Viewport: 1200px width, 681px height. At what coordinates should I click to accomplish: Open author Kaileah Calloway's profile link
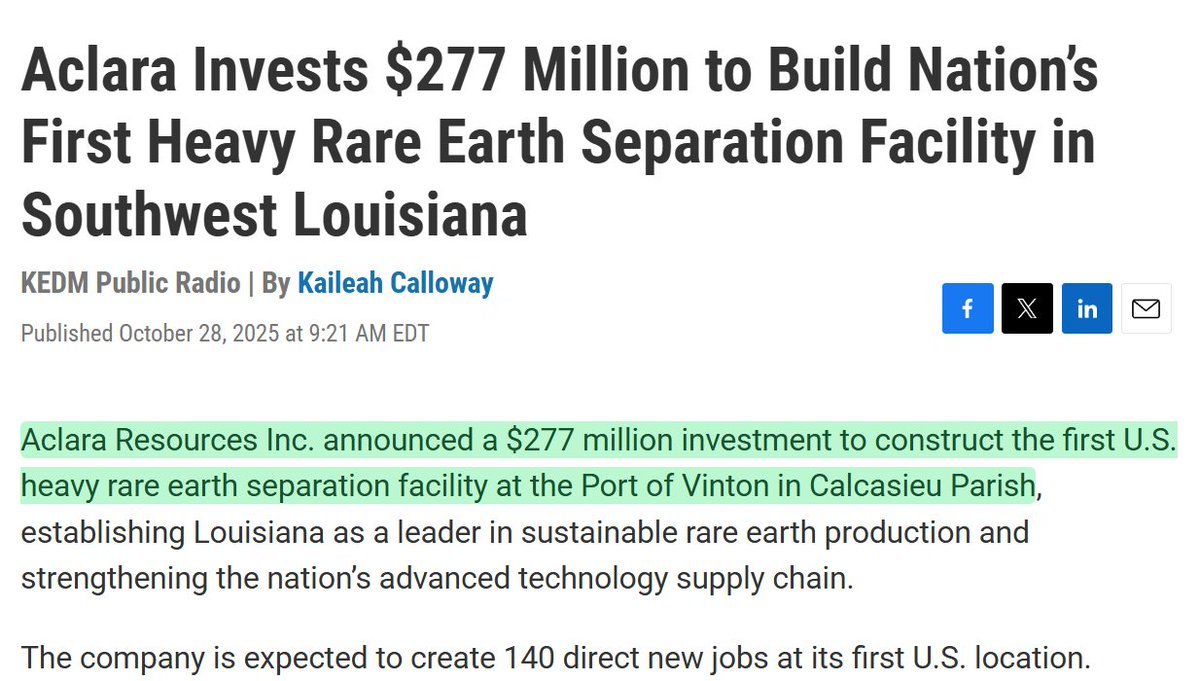(x=395, y=283)
